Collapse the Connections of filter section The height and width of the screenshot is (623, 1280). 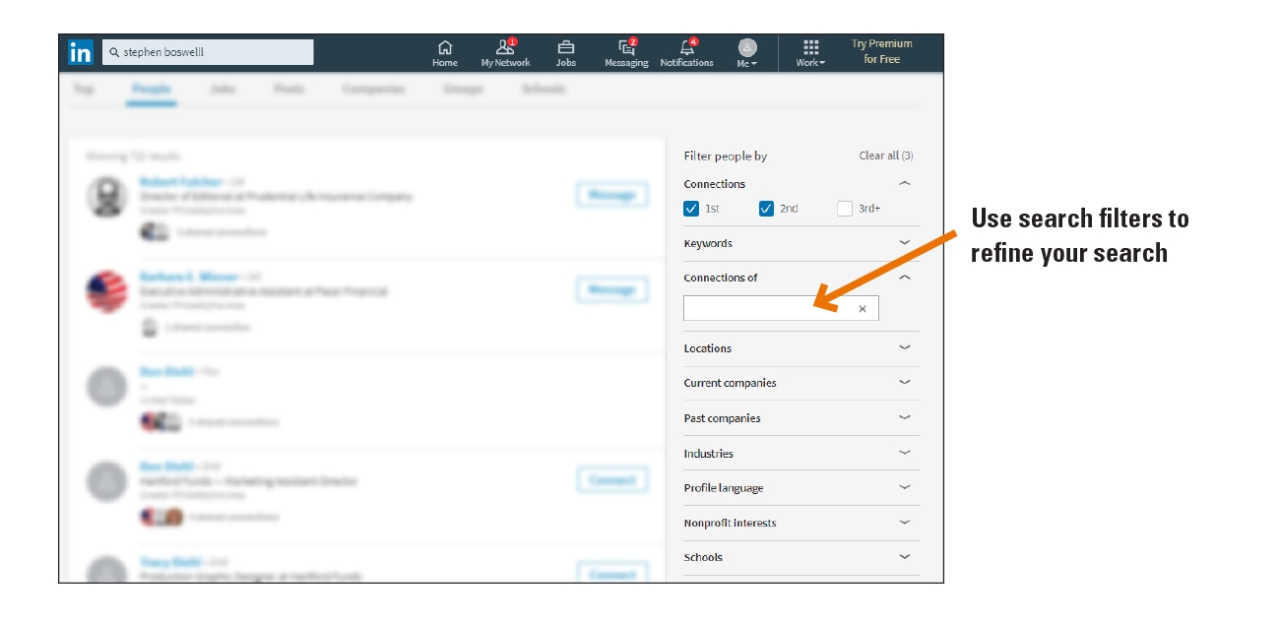point(904,278)
